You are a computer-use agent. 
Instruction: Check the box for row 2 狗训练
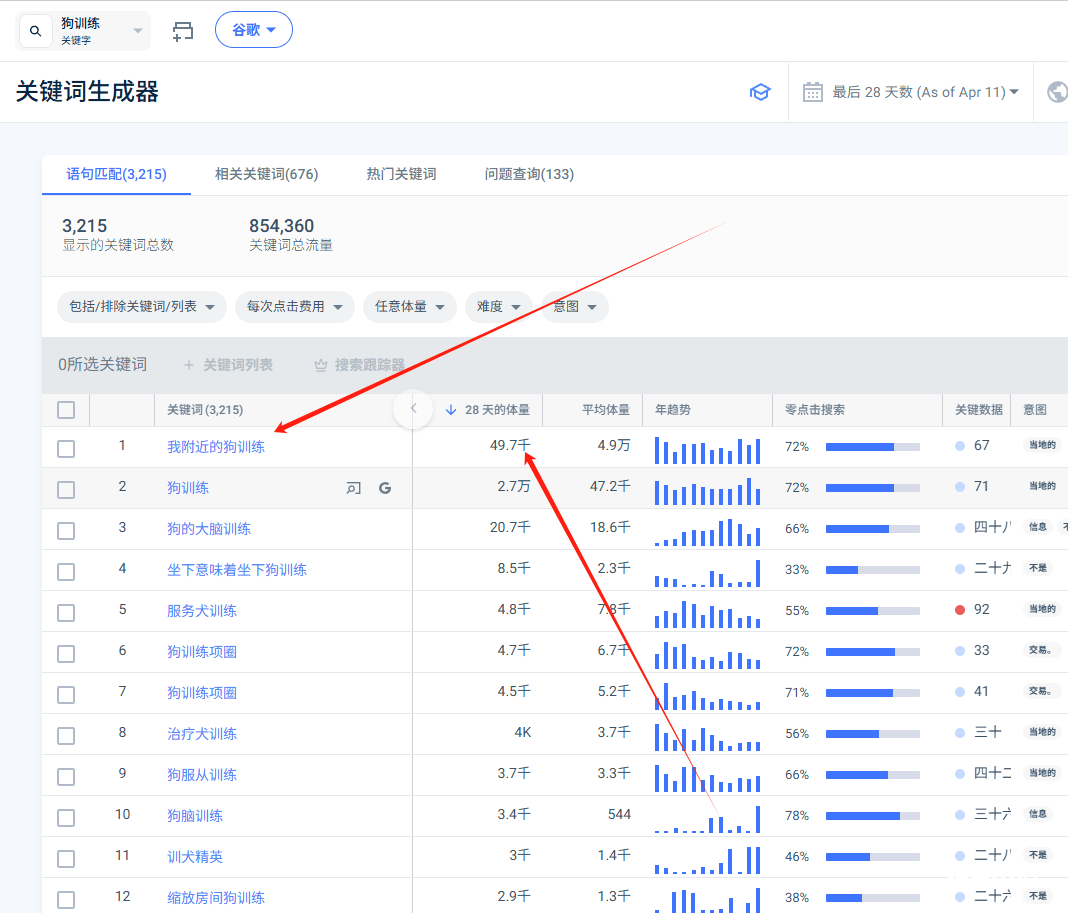coord(66,490)
